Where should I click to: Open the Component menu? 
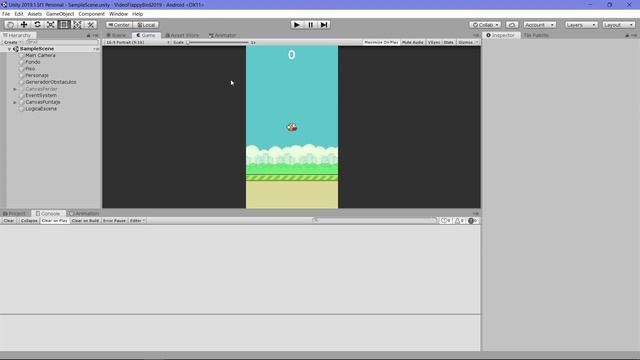coord(91,14)
